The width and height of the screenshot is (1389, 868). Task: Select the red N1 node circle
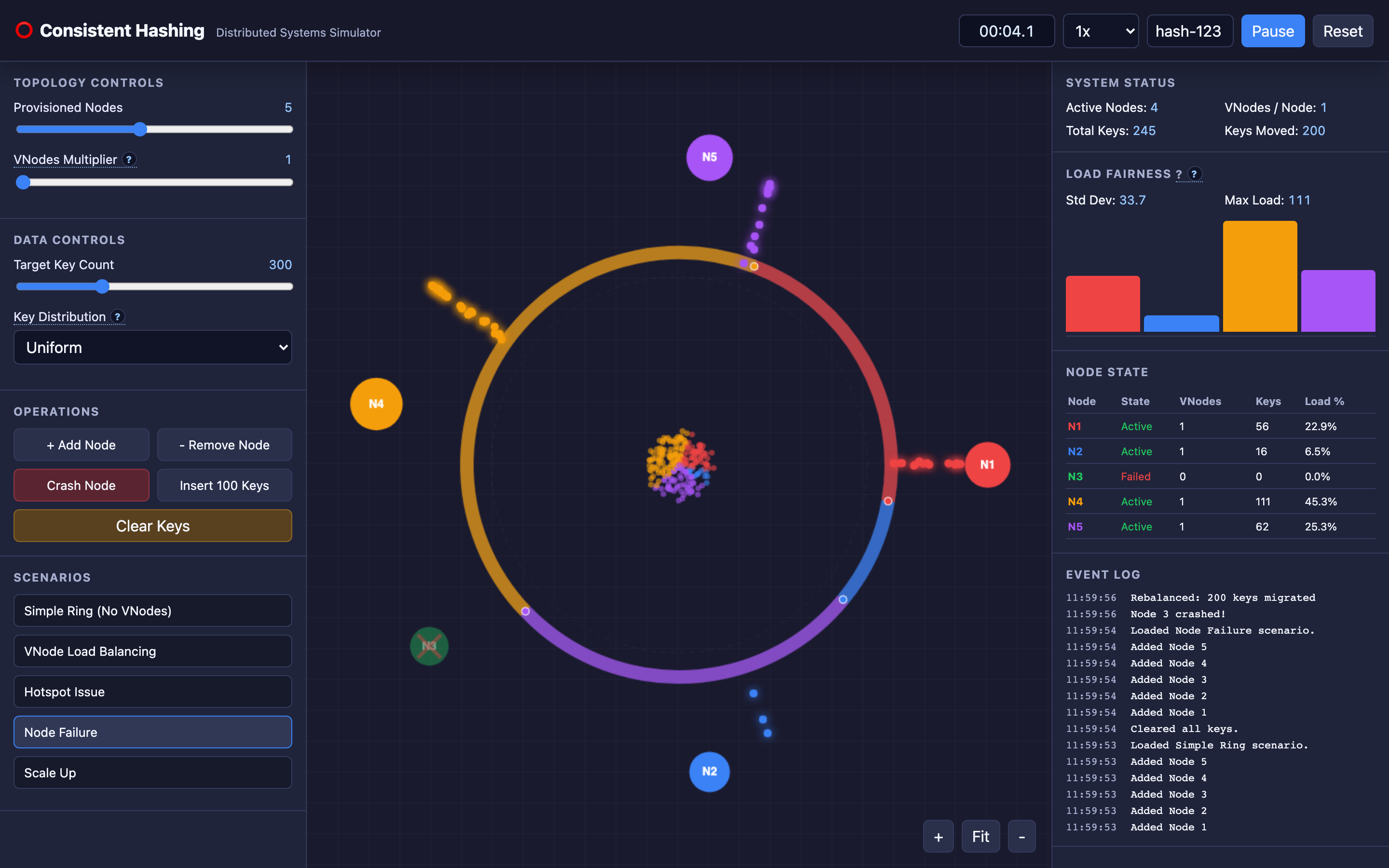[987, 464]
